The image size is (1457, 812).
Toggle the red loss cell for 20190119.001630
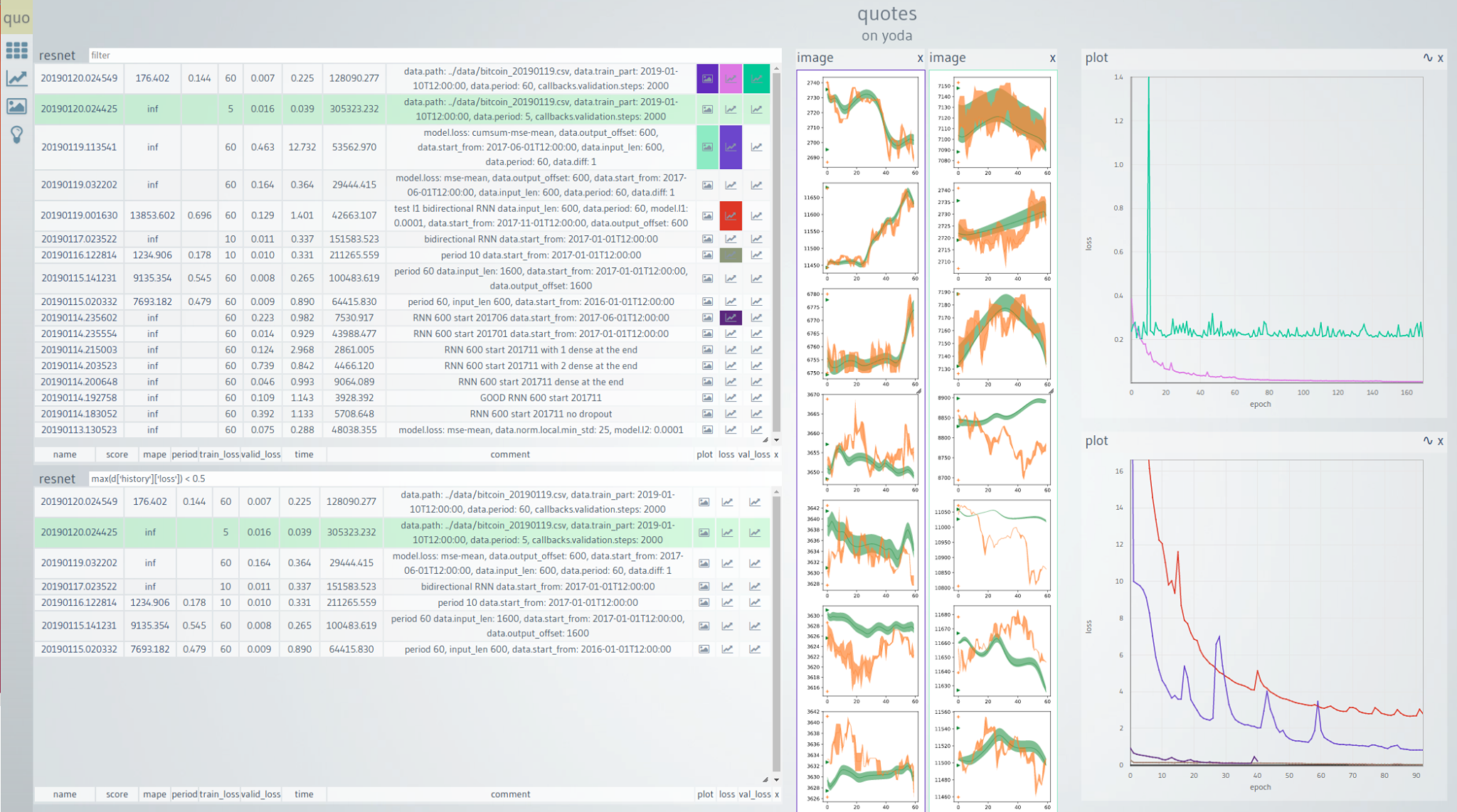(x=731, y=215)
